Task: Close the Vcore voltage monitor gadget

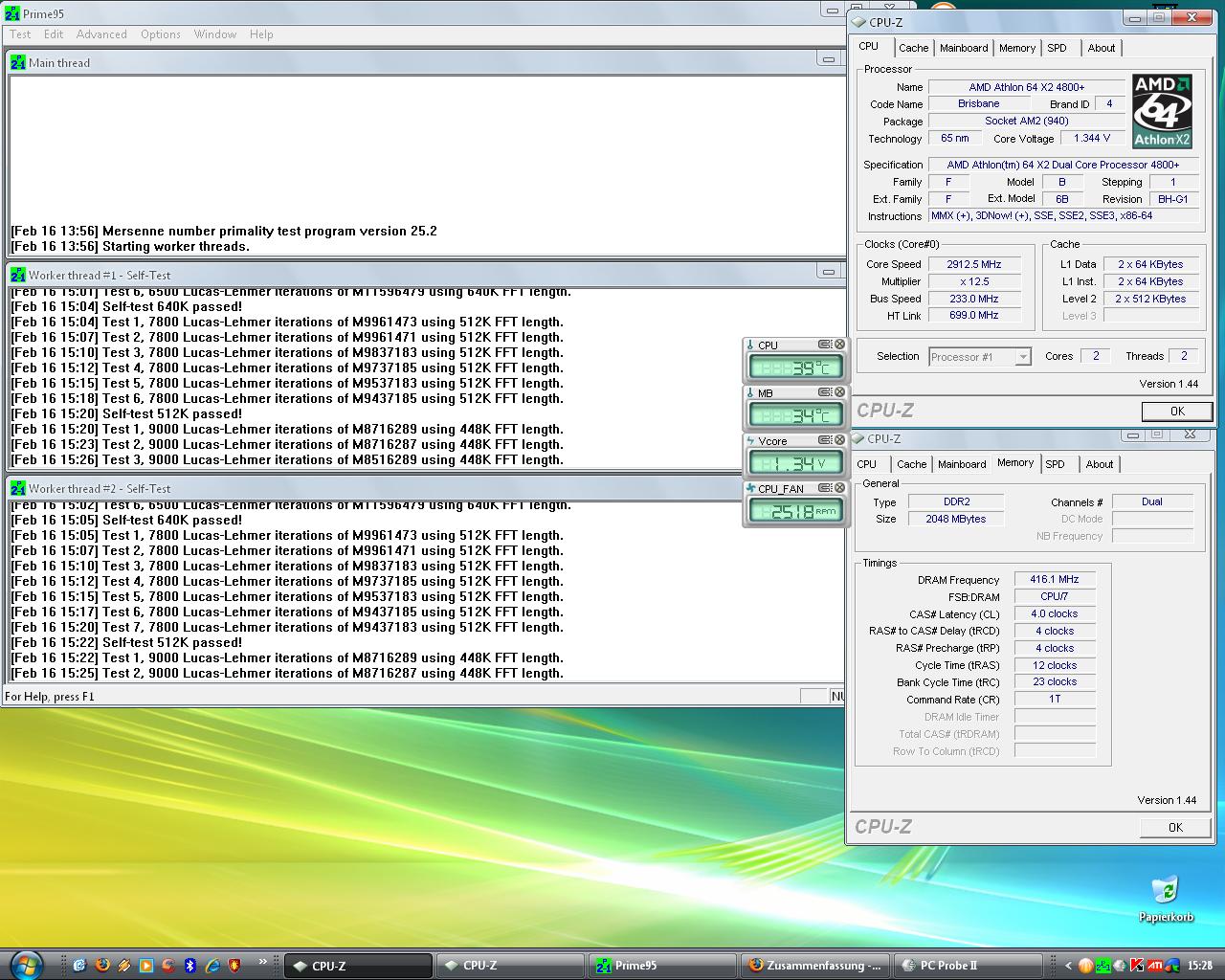Action: [x=839, y=440]
